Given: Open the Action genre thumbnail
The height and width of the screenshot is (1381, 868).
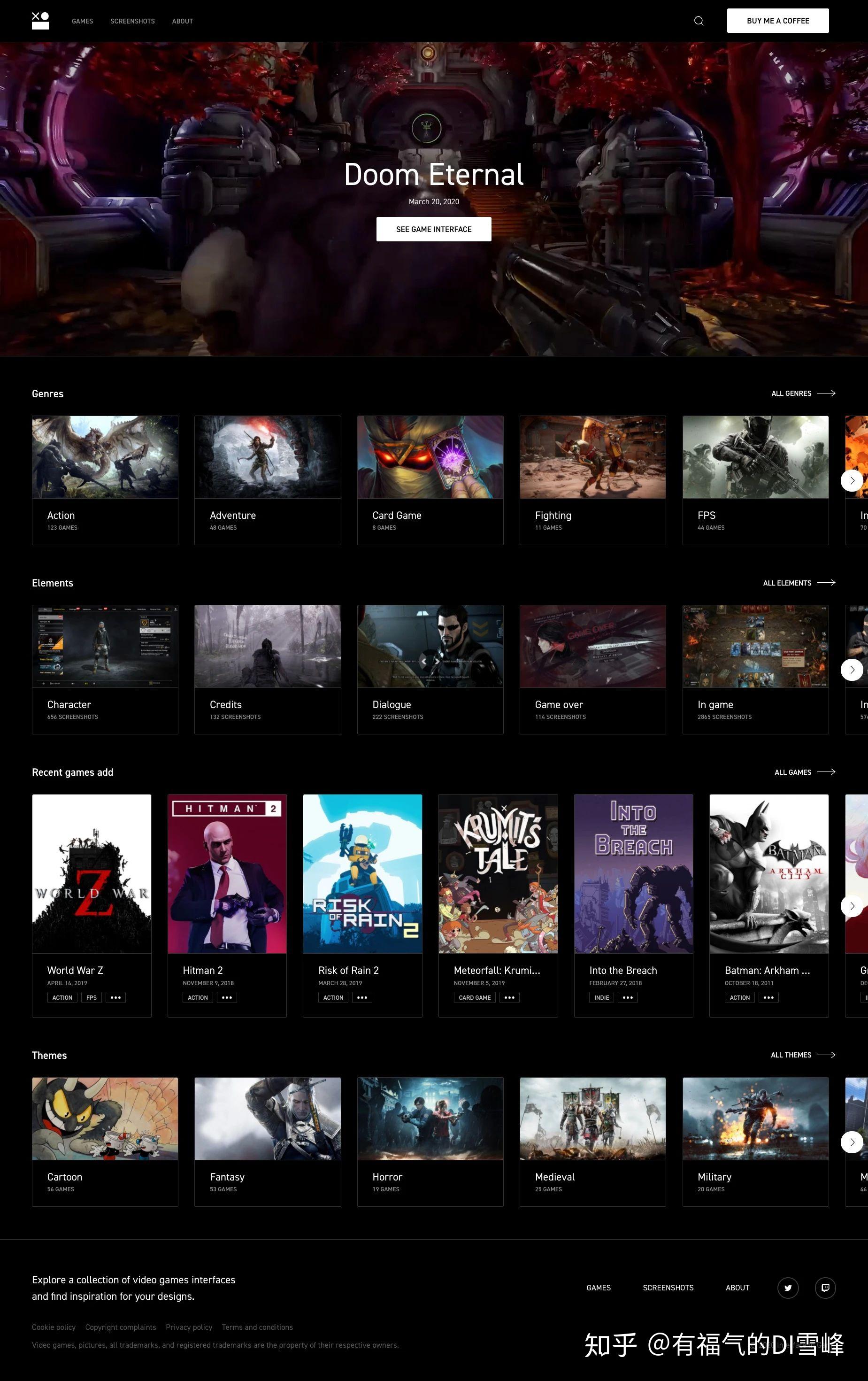Looking at the screenshot, I should click(105, 457).
